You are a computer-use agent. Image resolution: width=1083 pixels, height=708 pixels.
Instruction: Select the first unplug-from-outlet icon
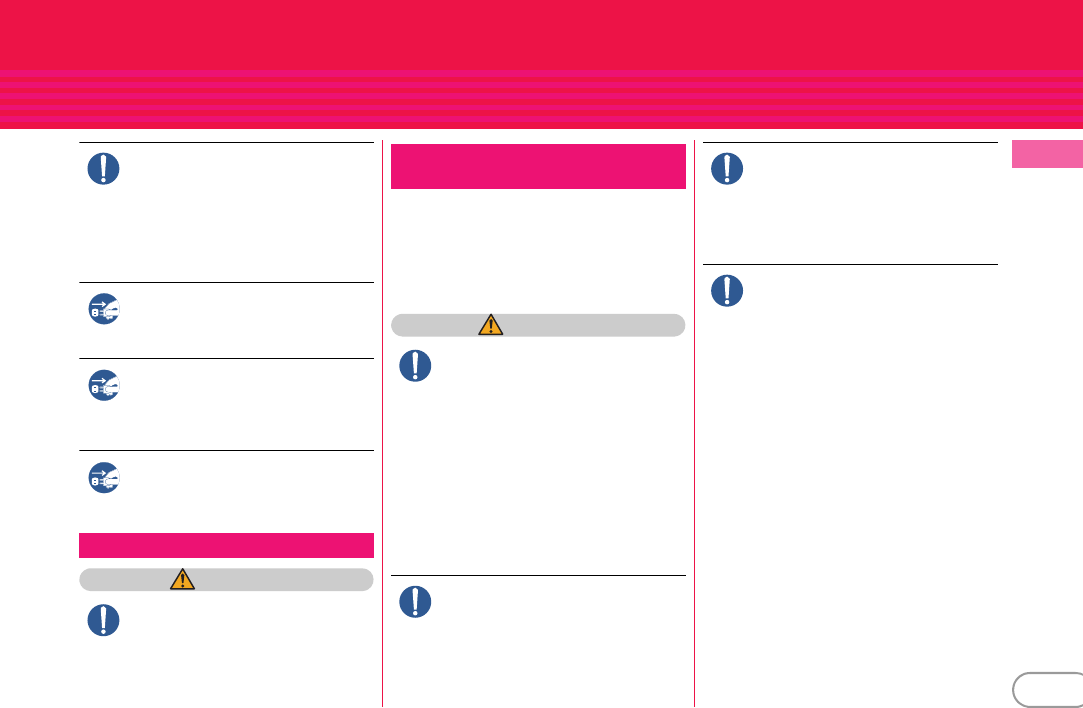[104, 309]
